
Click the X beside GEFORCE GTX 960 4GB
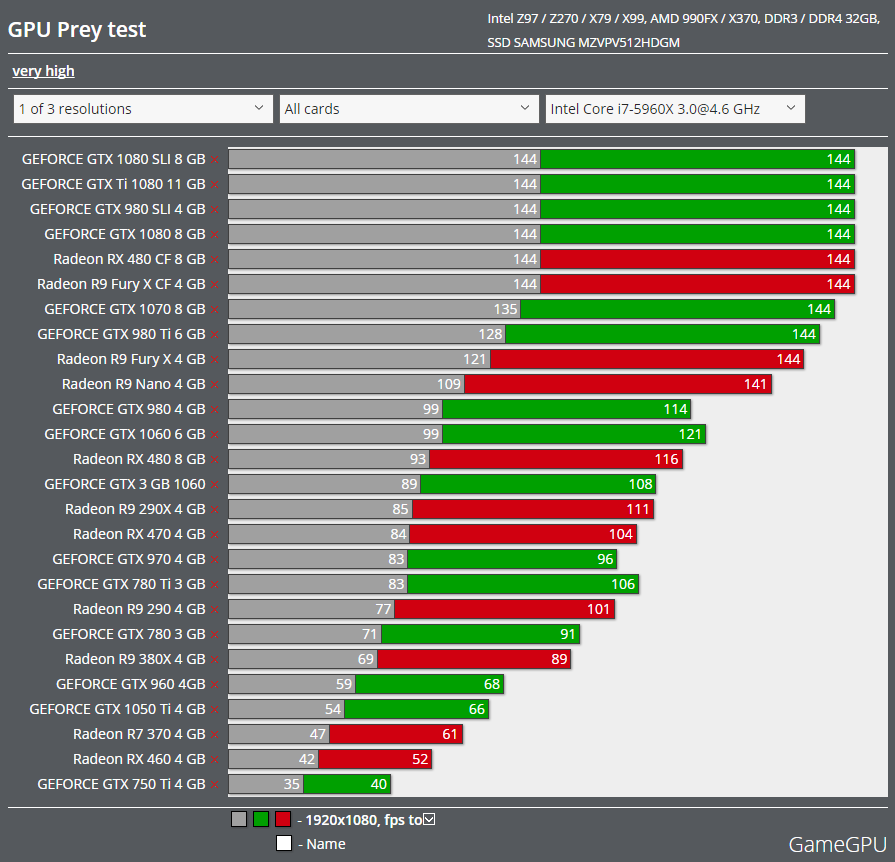(x=215, y=685)
